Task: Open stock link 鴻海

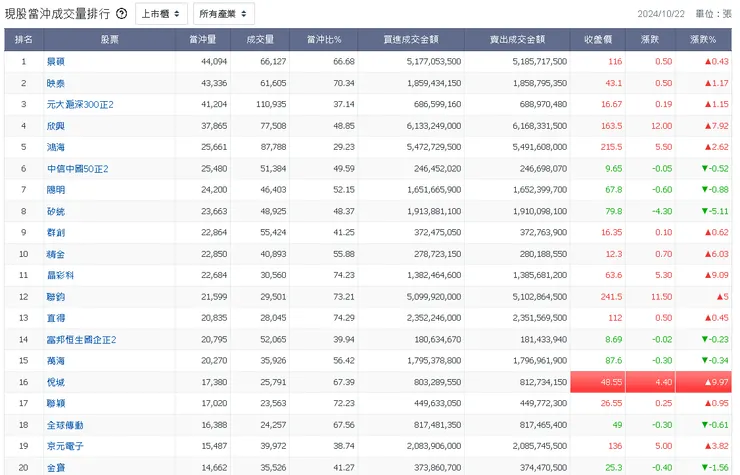Action: 56,147
